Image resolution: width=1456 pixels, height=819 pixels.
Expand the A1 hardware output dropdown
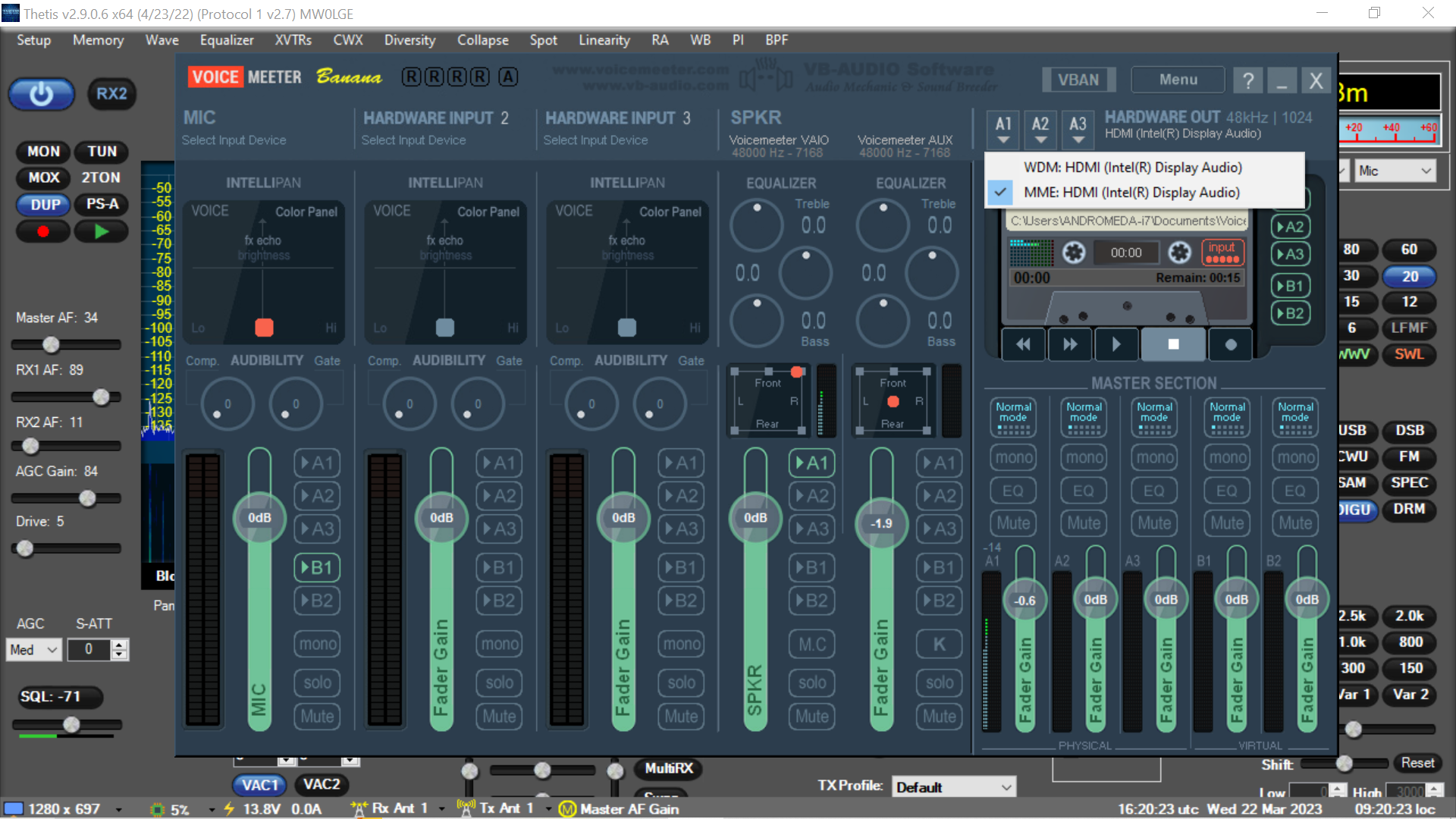[x=1003, y=129]
